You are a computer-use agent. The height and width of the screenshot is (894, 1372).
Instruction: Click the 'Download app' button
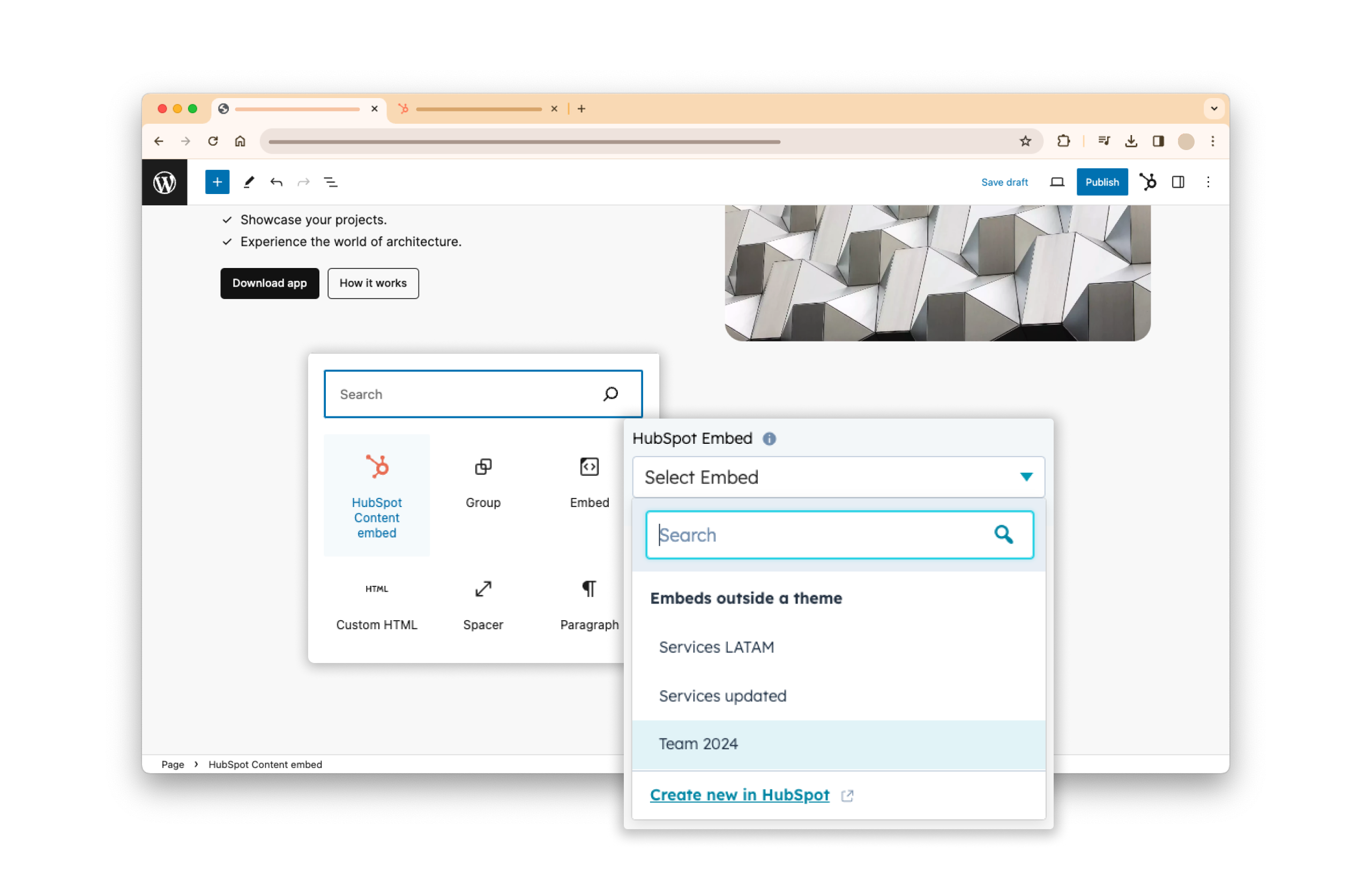[x=271, y=282]
